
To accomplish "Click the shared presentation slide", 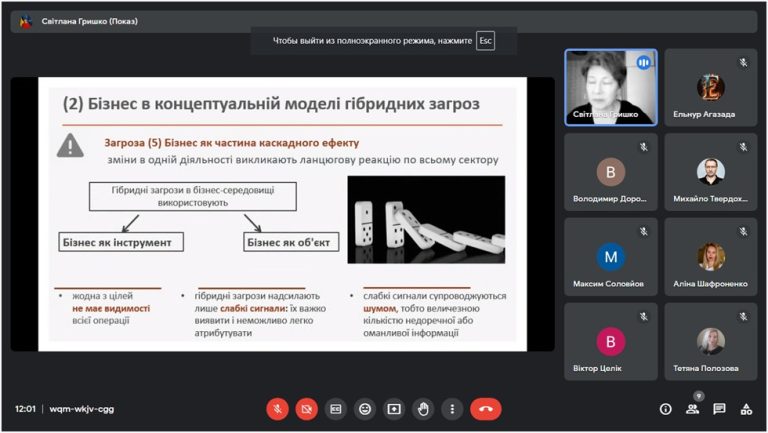I will pos(283,214).
